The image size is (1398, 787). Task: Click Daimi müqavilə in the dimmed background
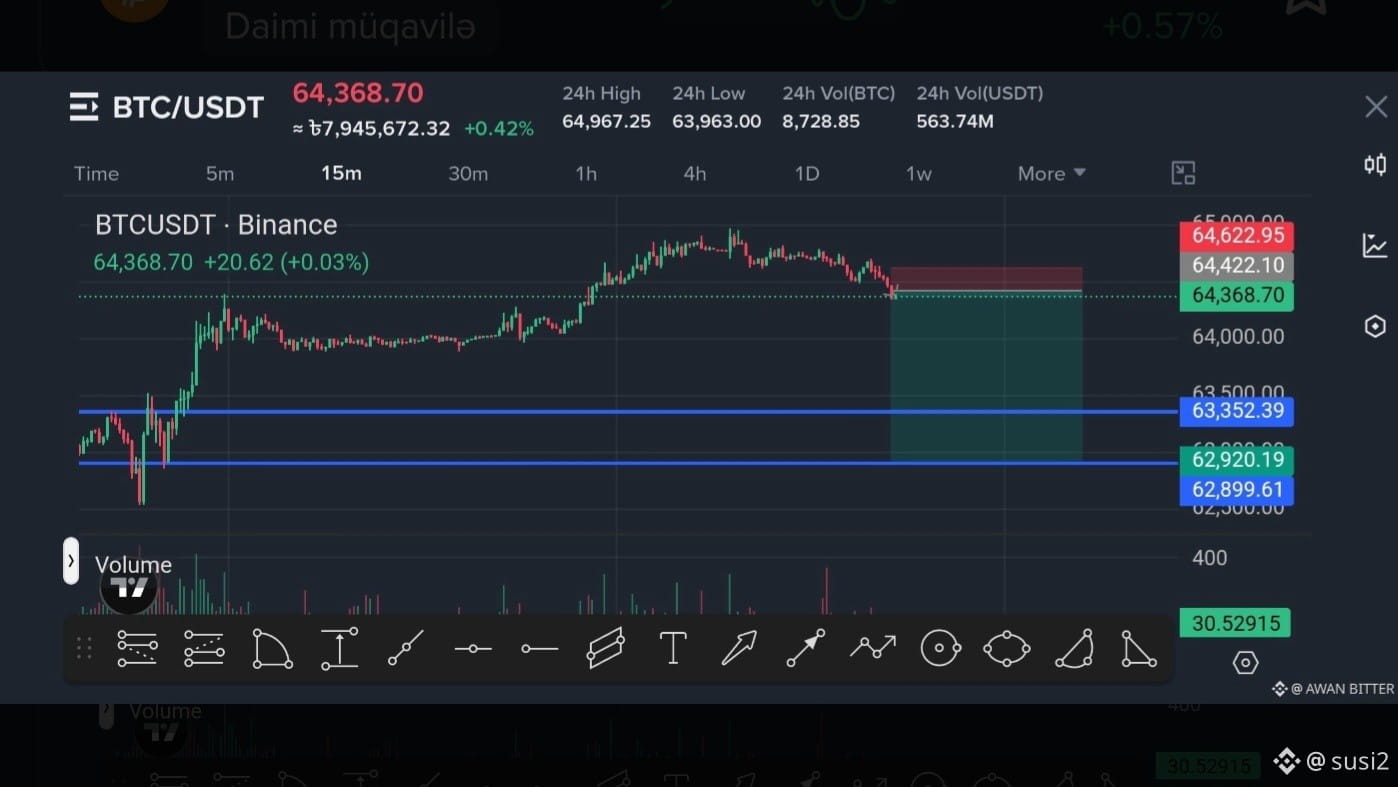coord(350,27)
